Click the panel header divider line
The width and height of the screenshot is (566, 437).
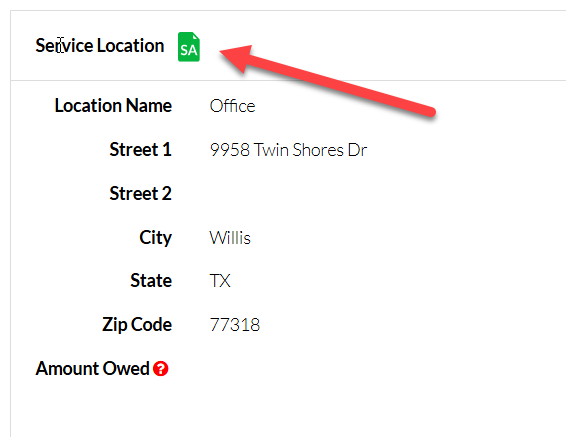pos(288,80)
